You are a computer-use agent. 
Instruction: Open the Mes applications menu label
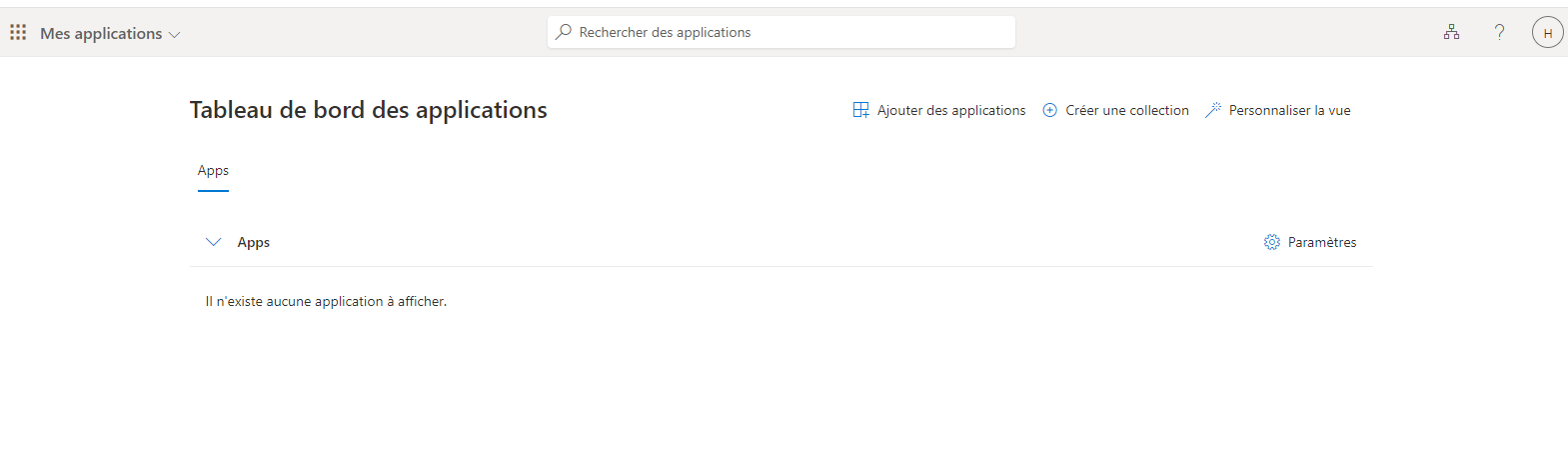click(x=101, y=33)
